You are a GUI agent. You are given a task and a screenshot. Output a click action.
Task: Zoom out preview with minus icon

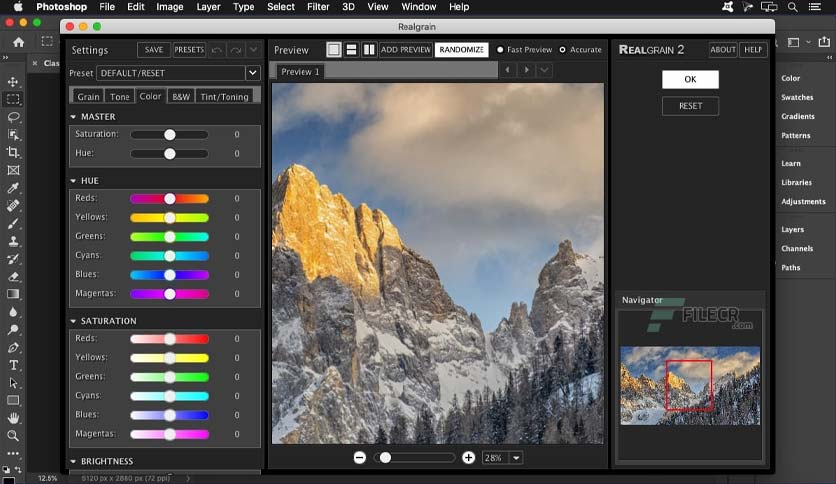point(360,457)
